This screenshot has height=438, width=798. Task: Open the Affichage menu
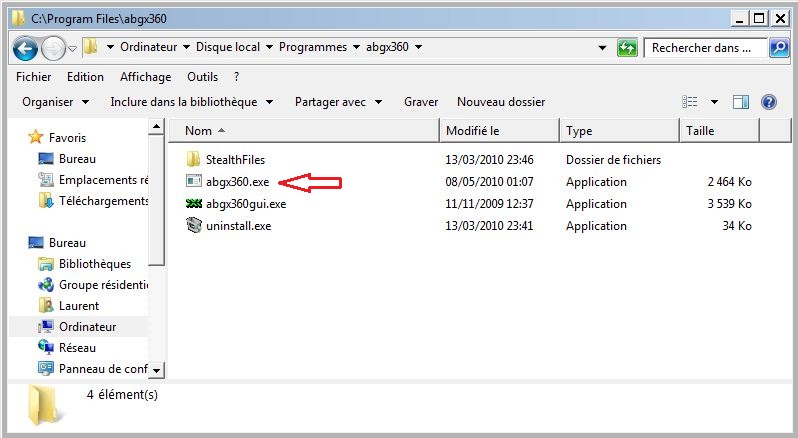pos(146,77)
